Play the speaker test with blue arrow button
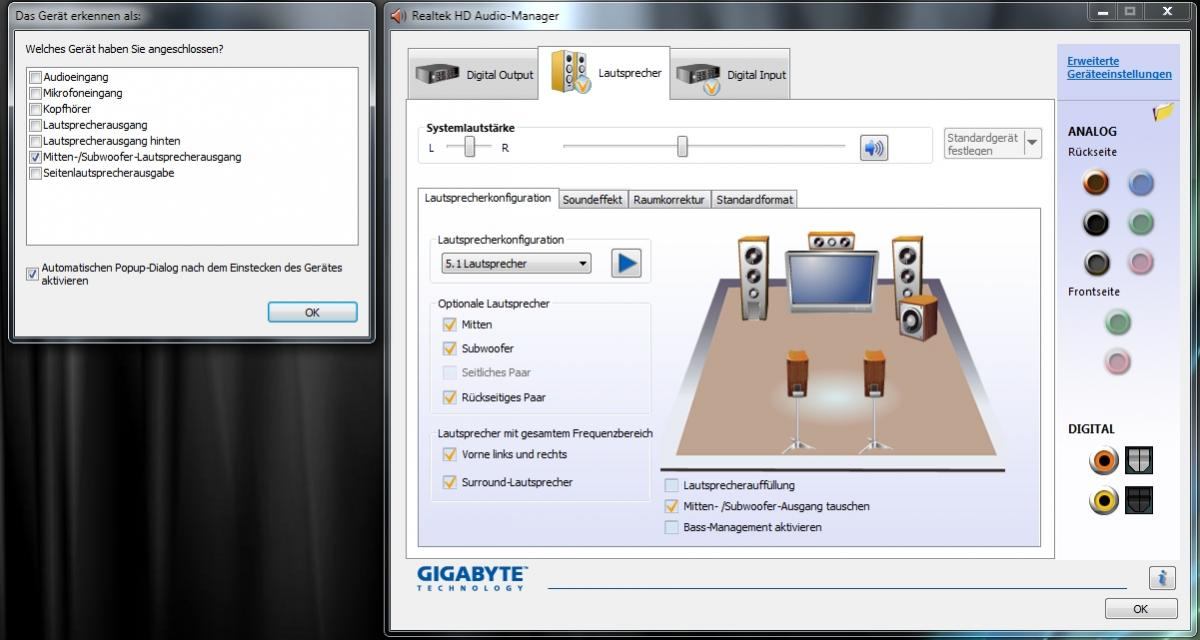 point(626,263)
